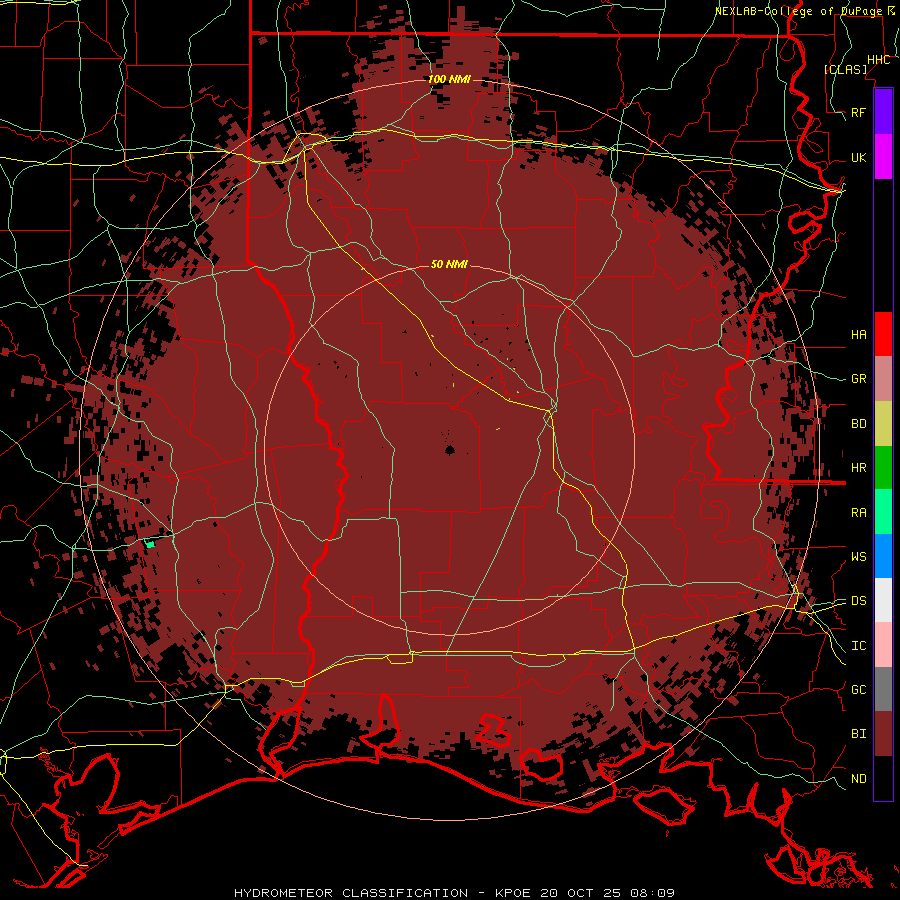Select the GR pink legend swatch
Screen dimensions: 900x900
coord(883,379)
